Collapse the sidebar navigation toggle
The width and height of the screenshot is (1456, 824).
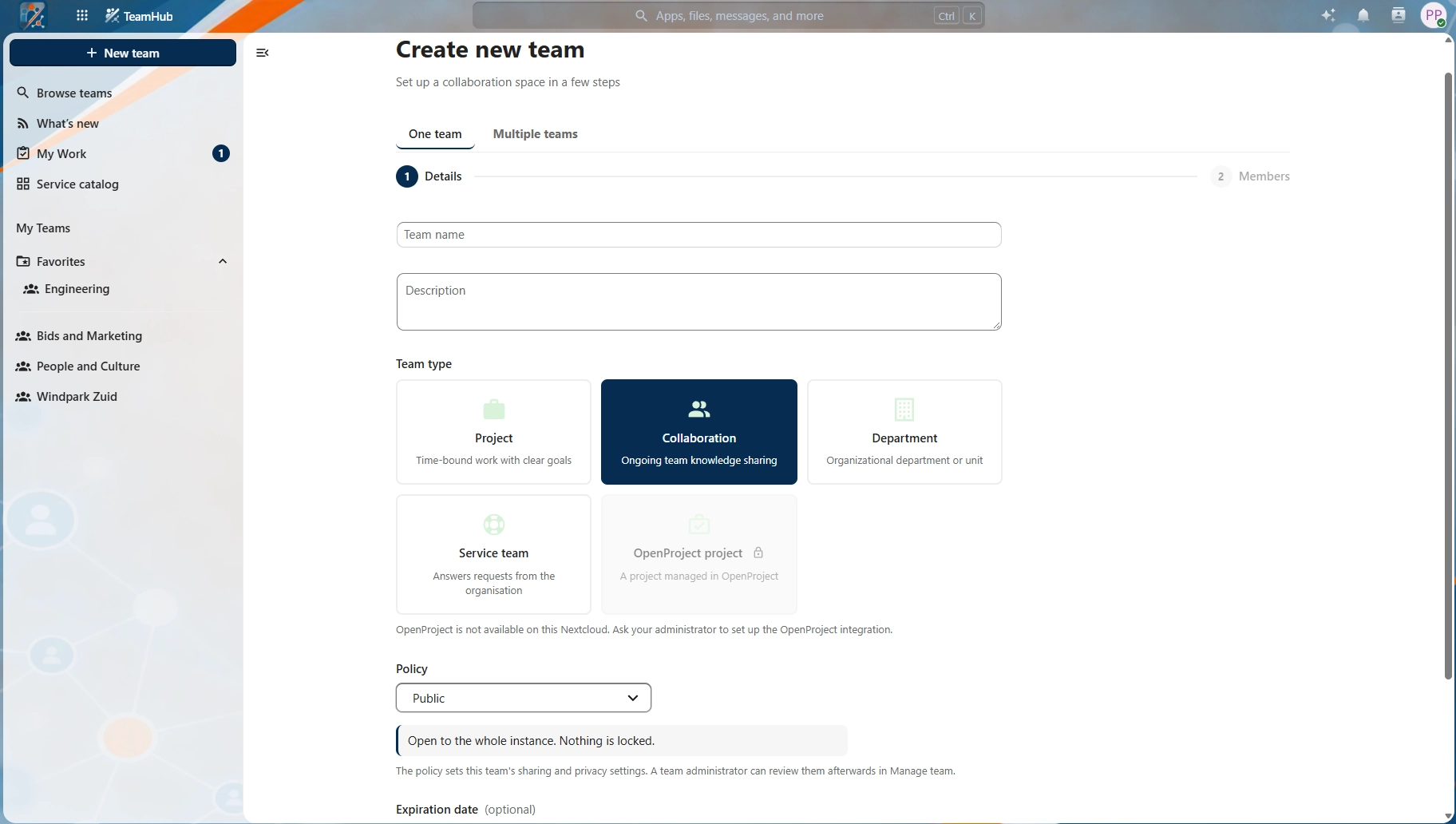(x=262, y=53)
